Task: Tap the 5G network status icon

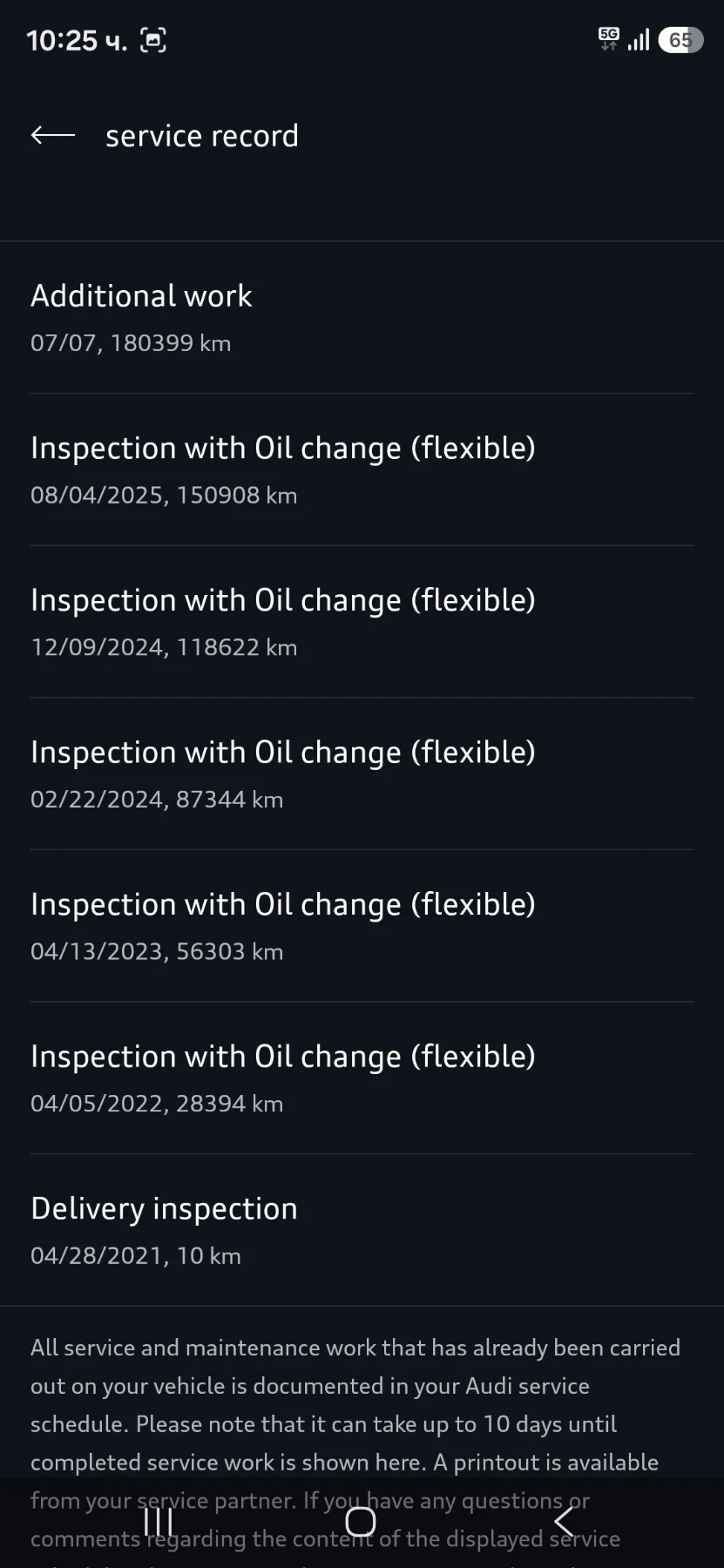Action: tap(608, 38)
